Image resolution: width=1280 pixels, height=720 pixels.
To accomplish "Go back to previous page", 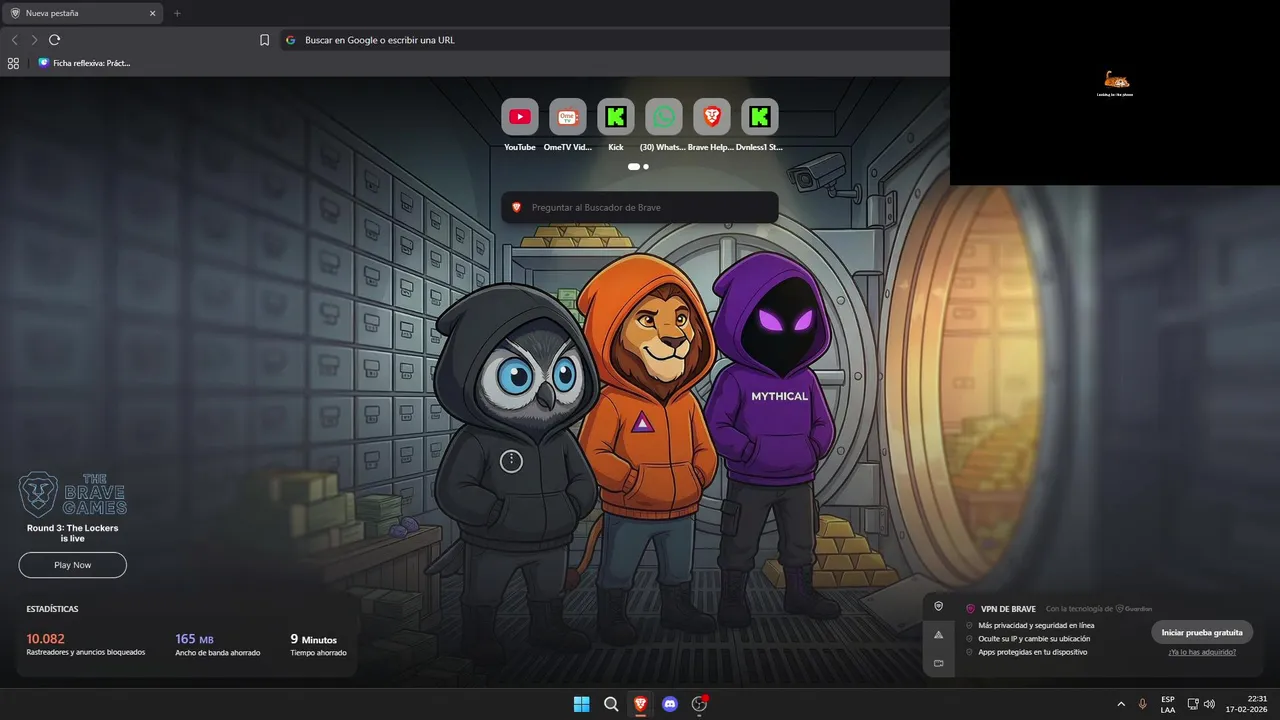I will tap(14, 40).
